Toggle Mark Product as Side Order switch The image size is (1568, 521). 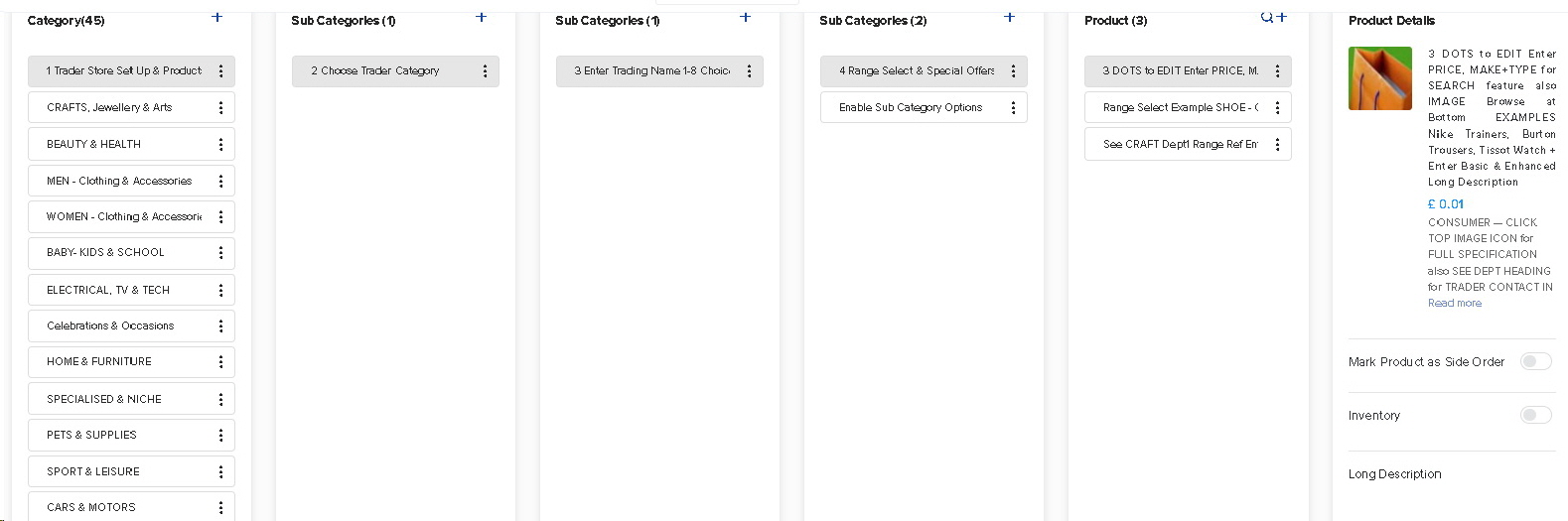(x=1535, y=362)
